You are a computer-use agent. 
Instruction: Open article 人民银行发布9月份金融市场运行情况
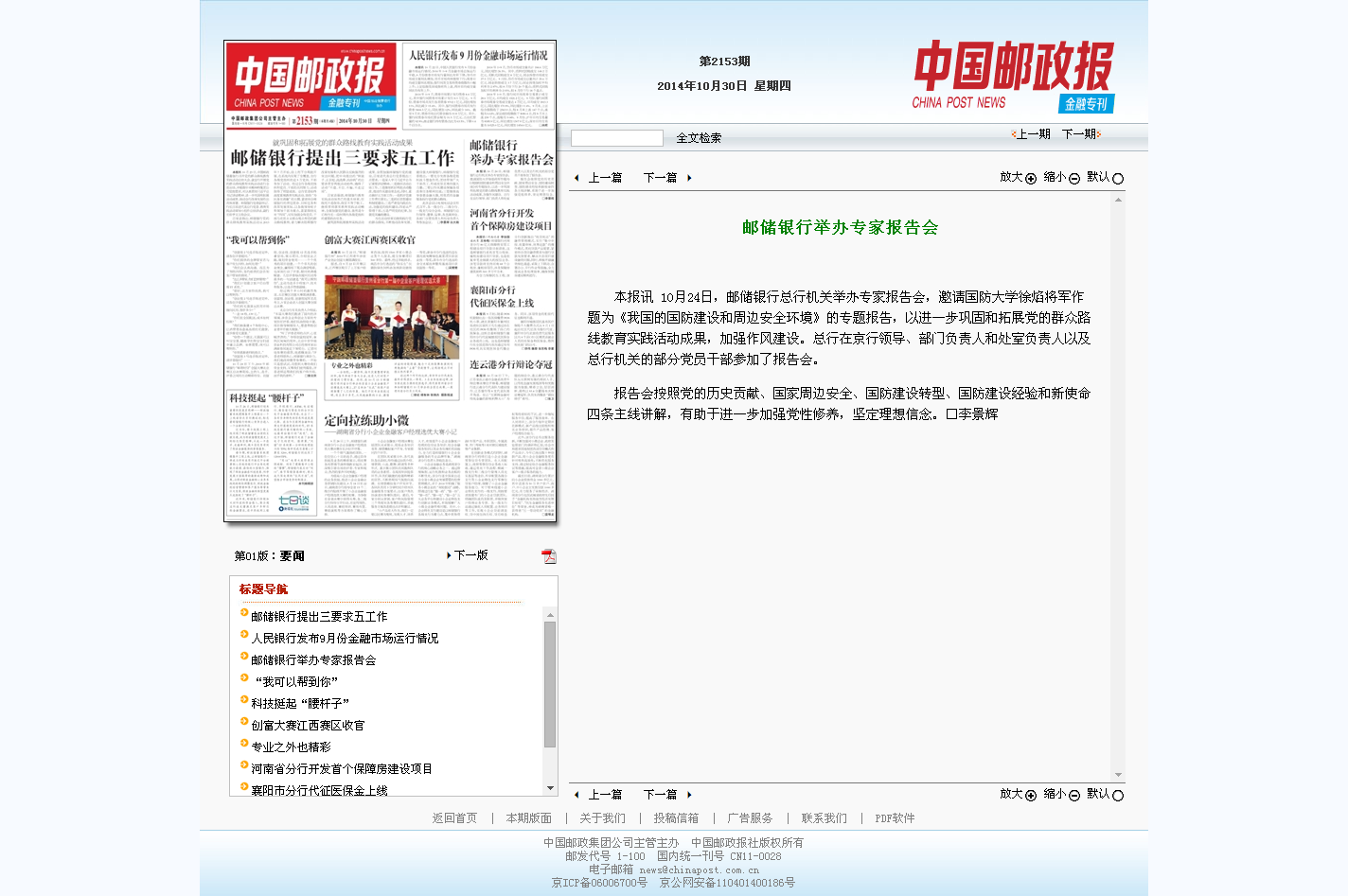click(346, 638)
